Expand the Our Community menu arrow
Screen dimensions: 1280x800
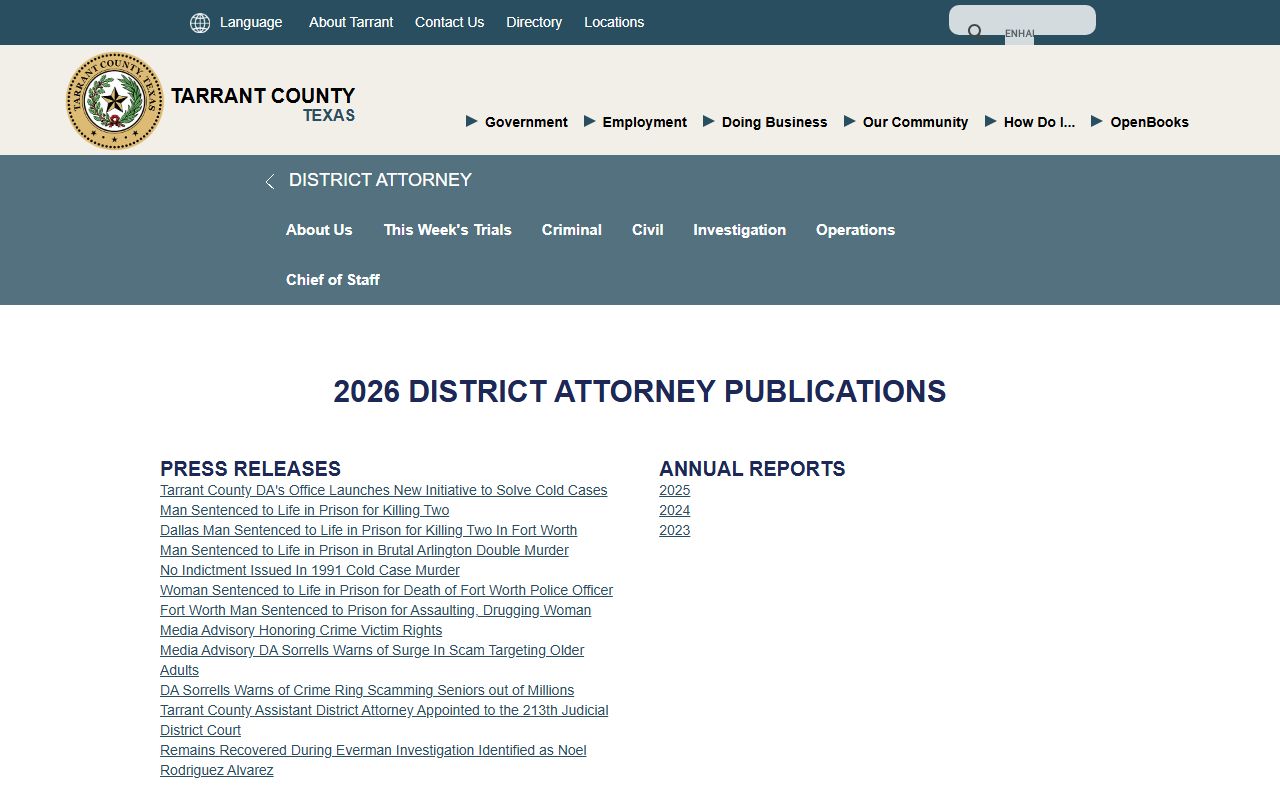click(x=850, y=121)
